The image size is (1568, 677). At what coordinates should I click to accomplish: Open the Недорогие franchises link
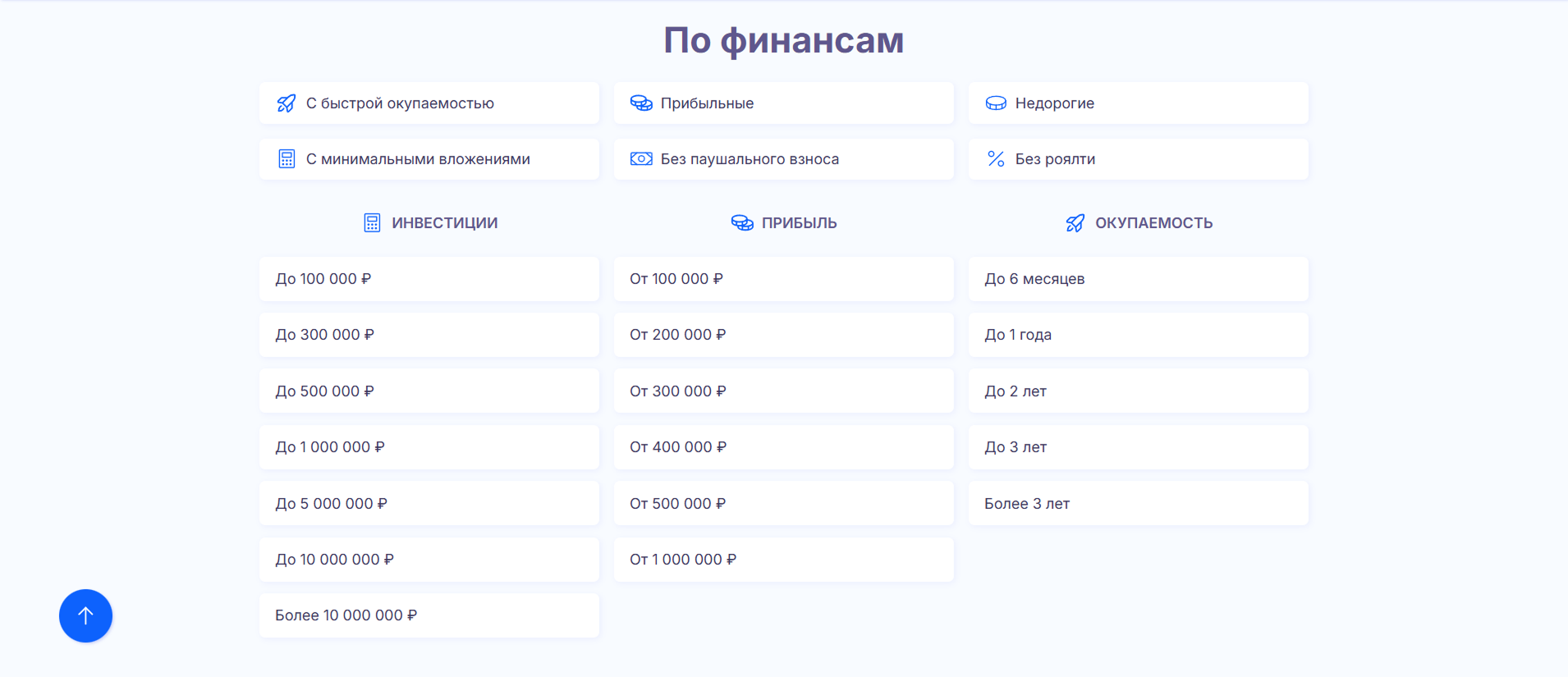(x=1139, y=103)
